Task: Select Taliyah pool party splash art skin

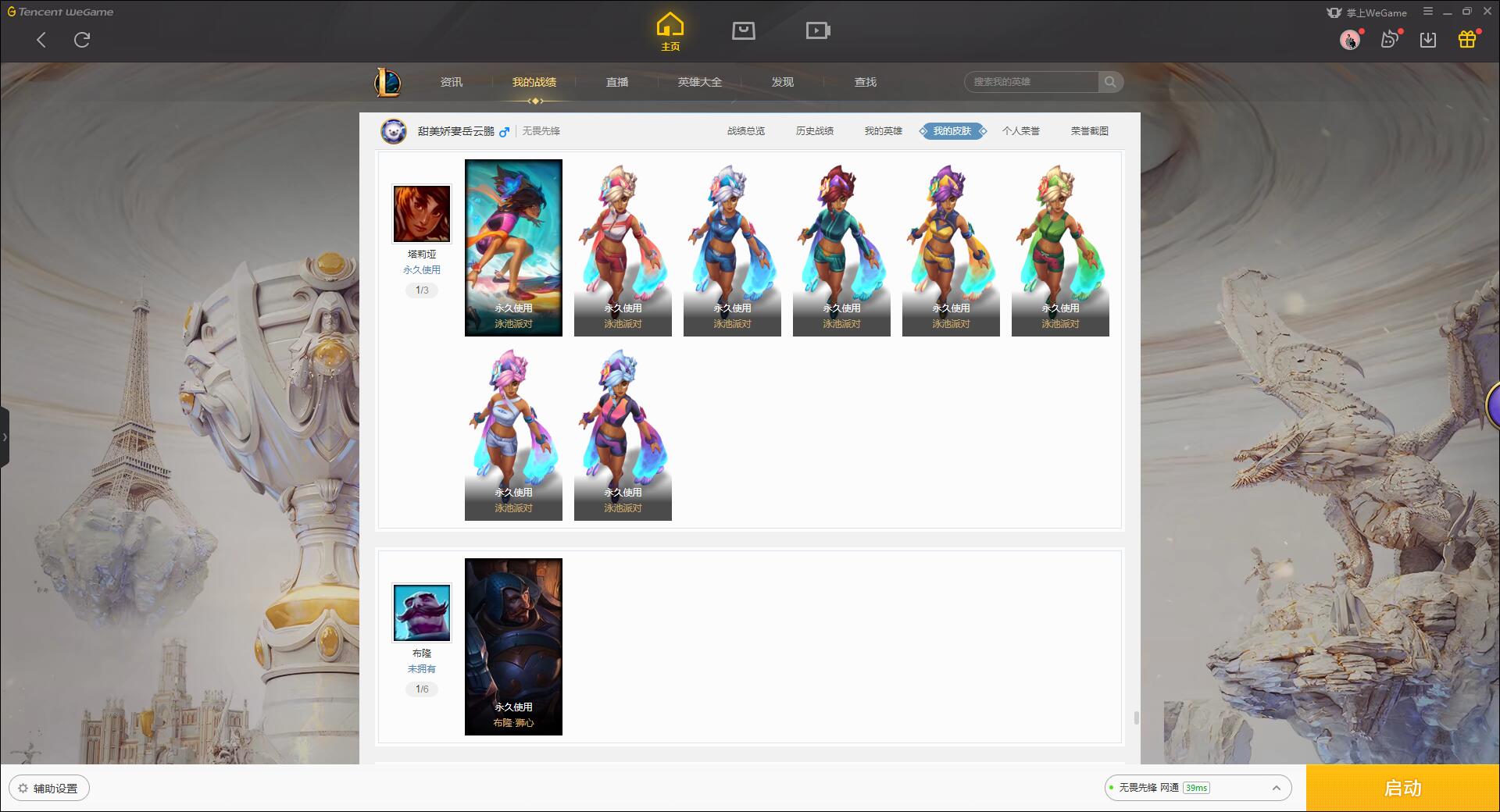Action: point(513,248)
